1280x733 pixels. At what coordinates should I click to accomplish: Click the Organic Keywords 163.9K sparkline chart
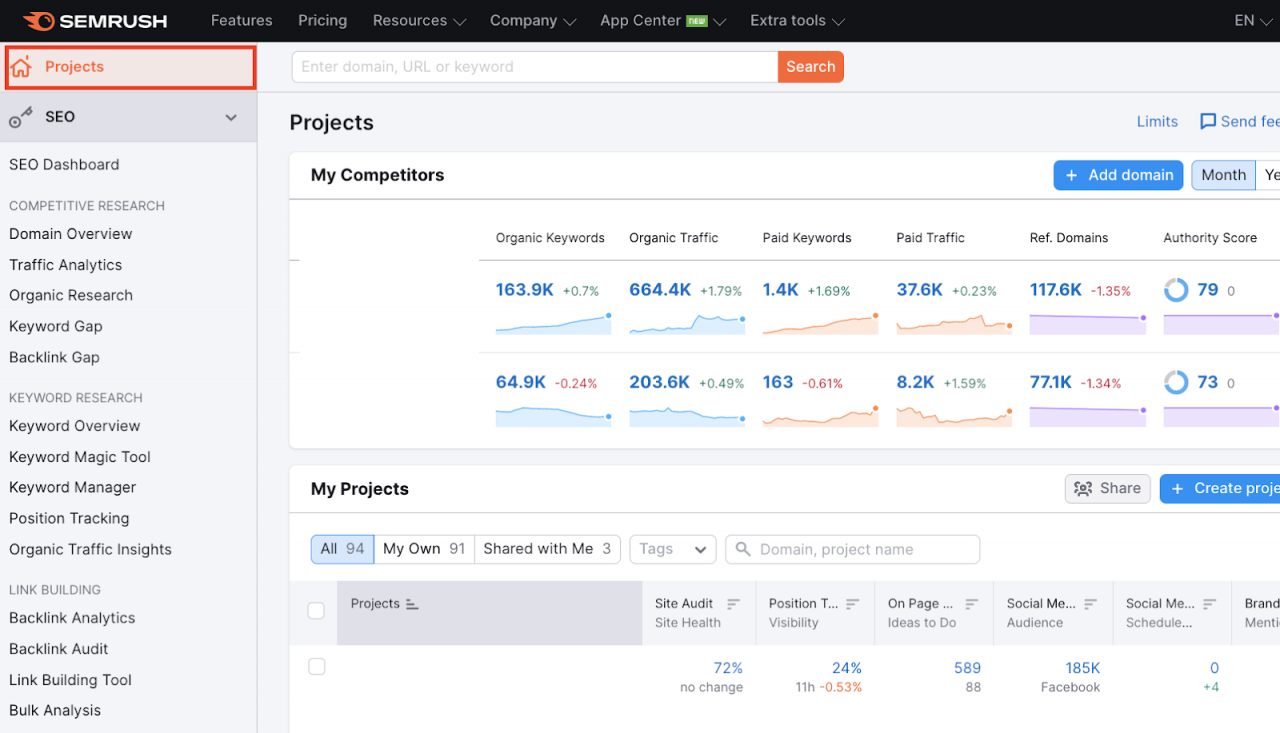click(x=553, y=324)
